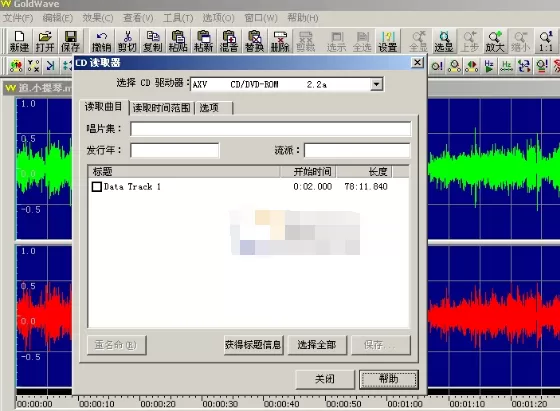Click the 发行年 input field

(175, 150)
